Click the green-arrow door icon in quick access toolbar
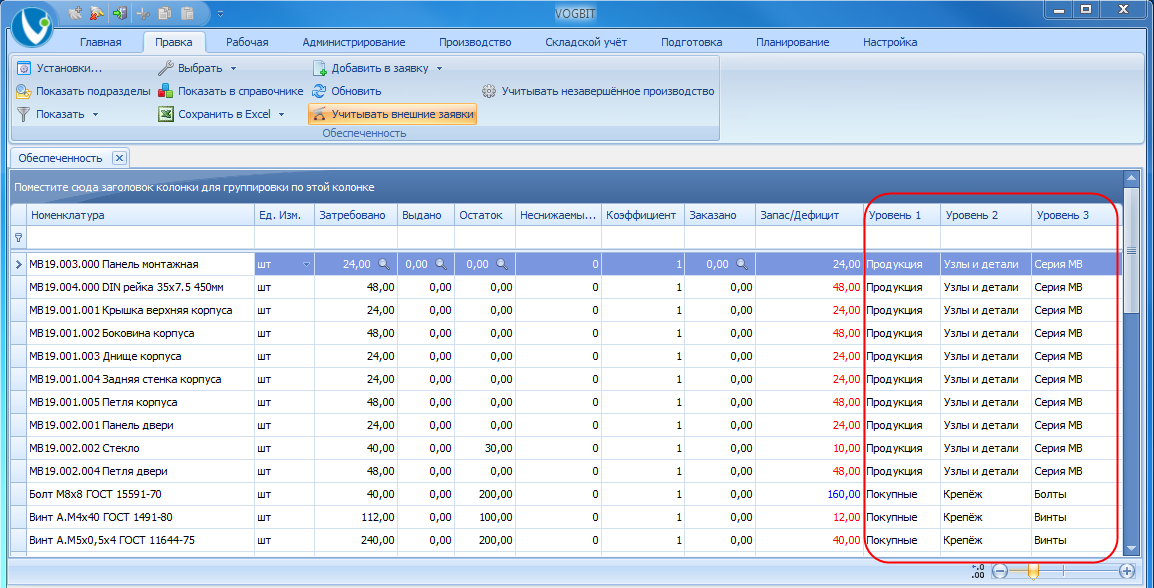The width and height of the screenshot is (1154, 588). tap(120, 13)
